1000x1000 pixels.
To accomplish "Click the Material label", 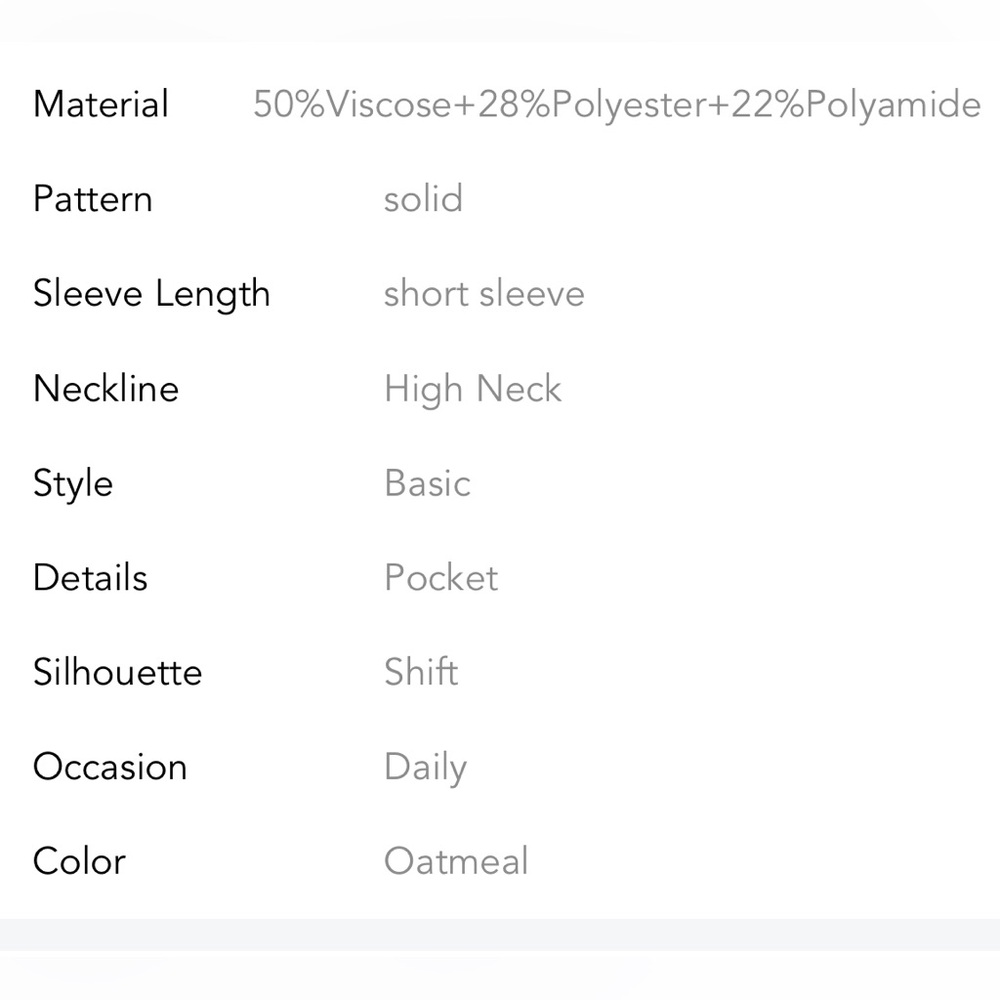I will tap(101, 104).
